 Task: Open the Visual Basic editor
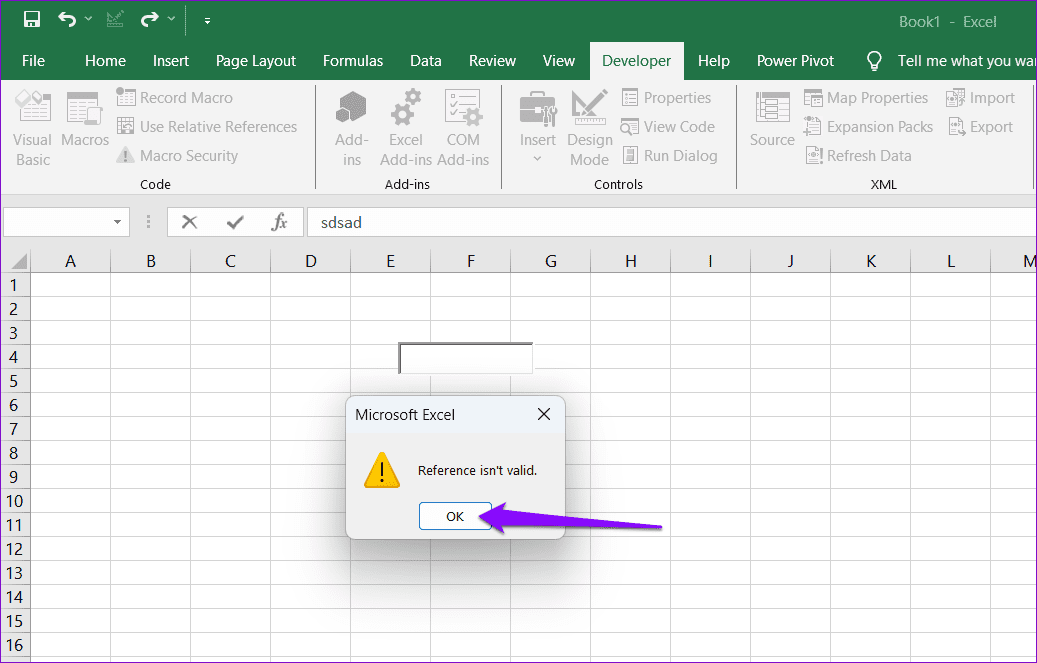click(x=32, y=125)
